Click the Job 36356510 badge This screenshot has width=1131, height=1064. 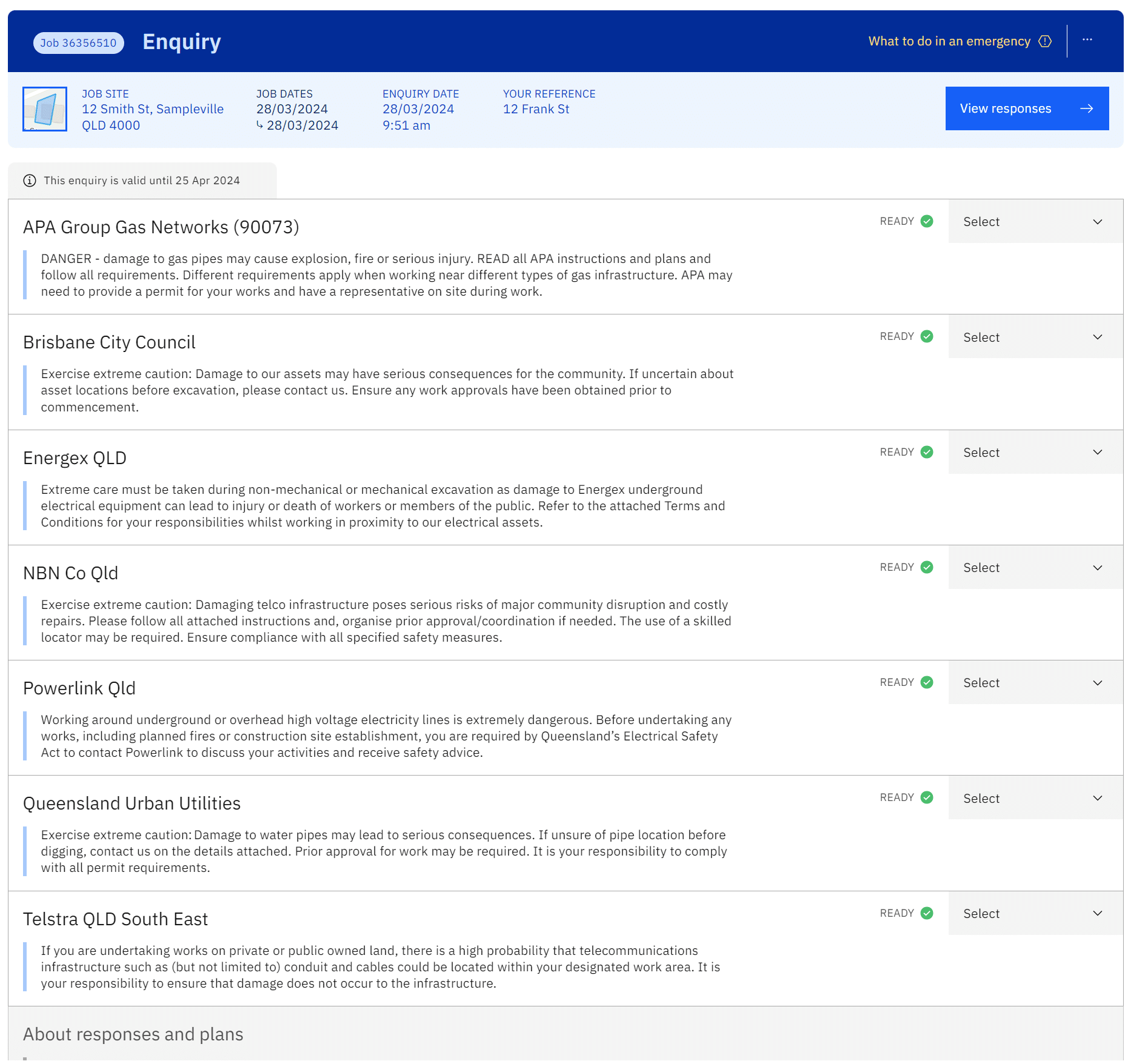pyautogui.click(x=79, y=43)
